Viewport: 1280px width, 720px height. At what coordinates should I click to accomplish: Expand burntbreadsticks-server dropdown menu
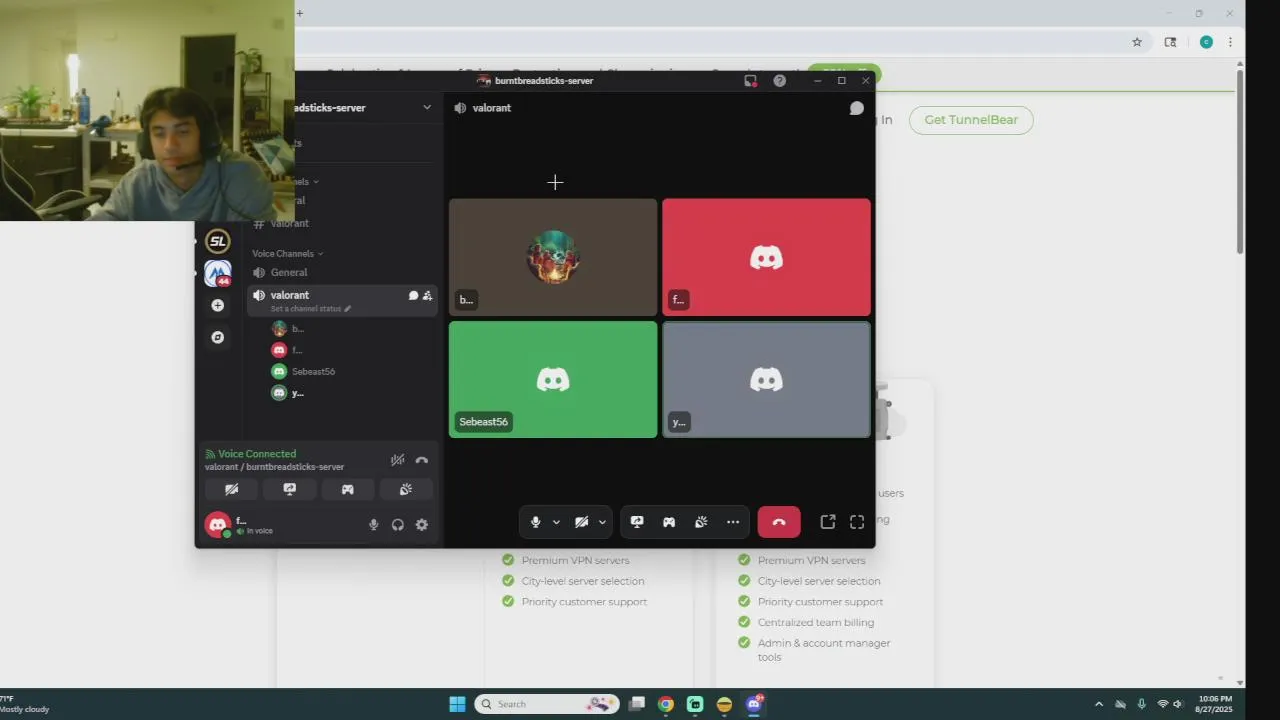tap(427, 108)
